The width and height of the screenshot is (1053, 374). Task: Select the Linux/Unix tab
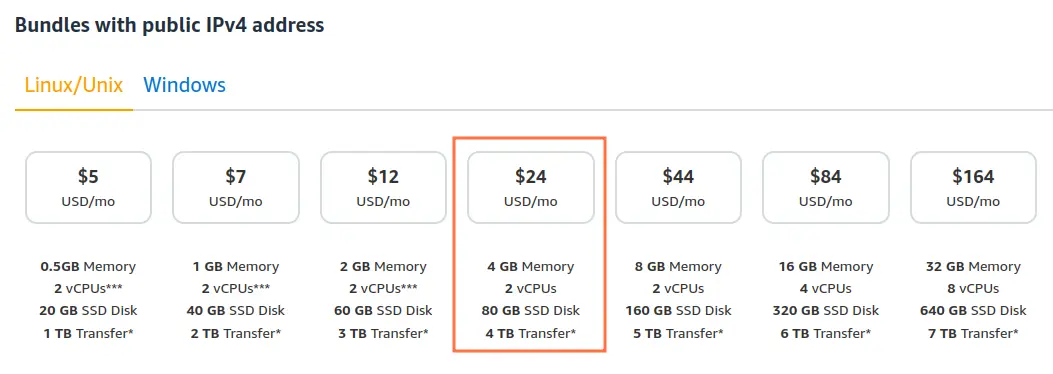[x=74, y=85]
